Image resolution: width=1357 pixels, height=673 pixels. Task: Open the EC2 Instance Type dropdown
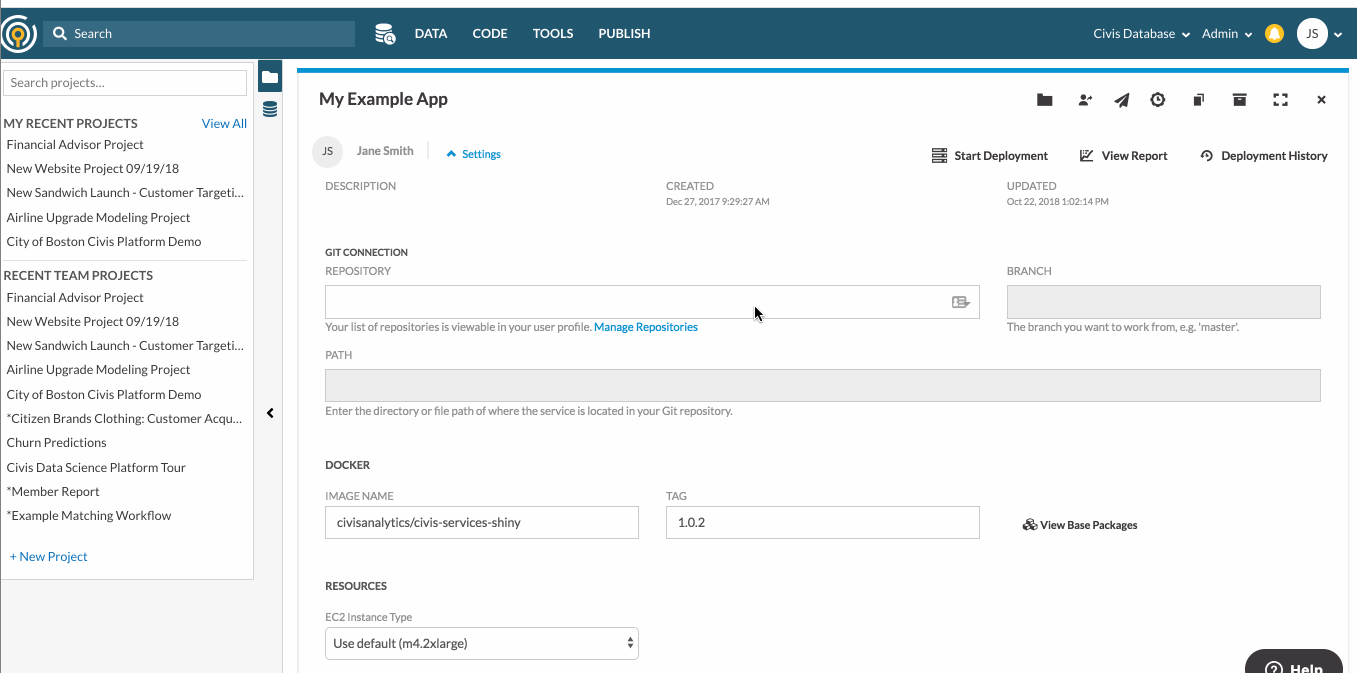coord(481,643)
